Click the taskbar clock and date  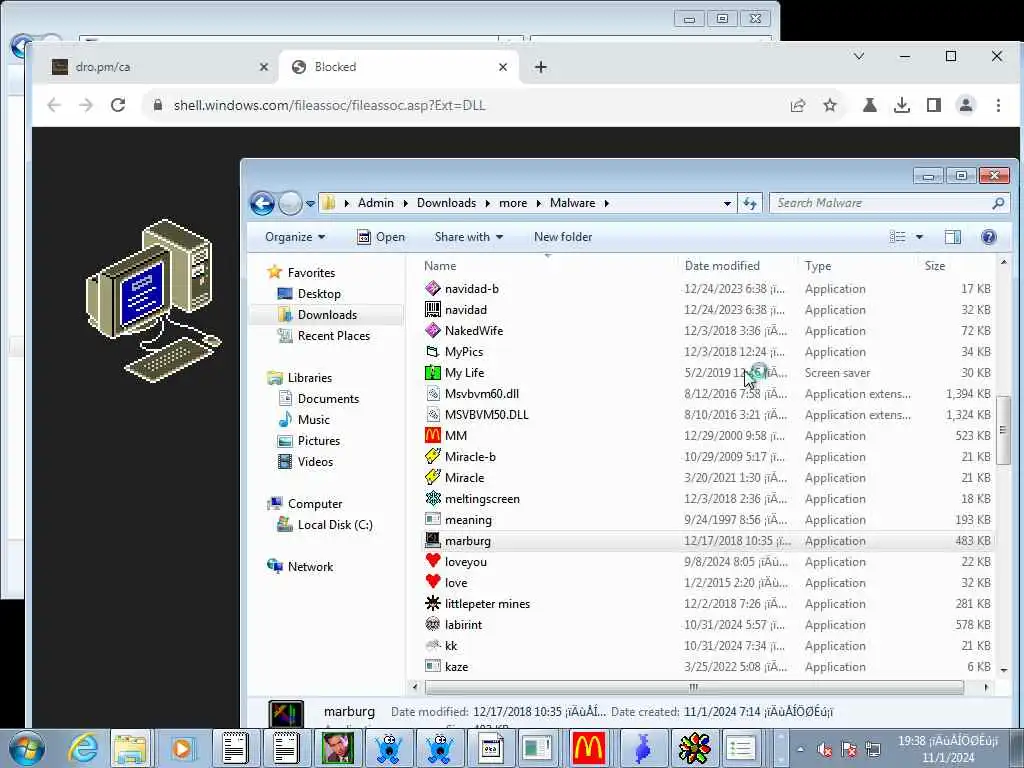[x=948, y=749]
